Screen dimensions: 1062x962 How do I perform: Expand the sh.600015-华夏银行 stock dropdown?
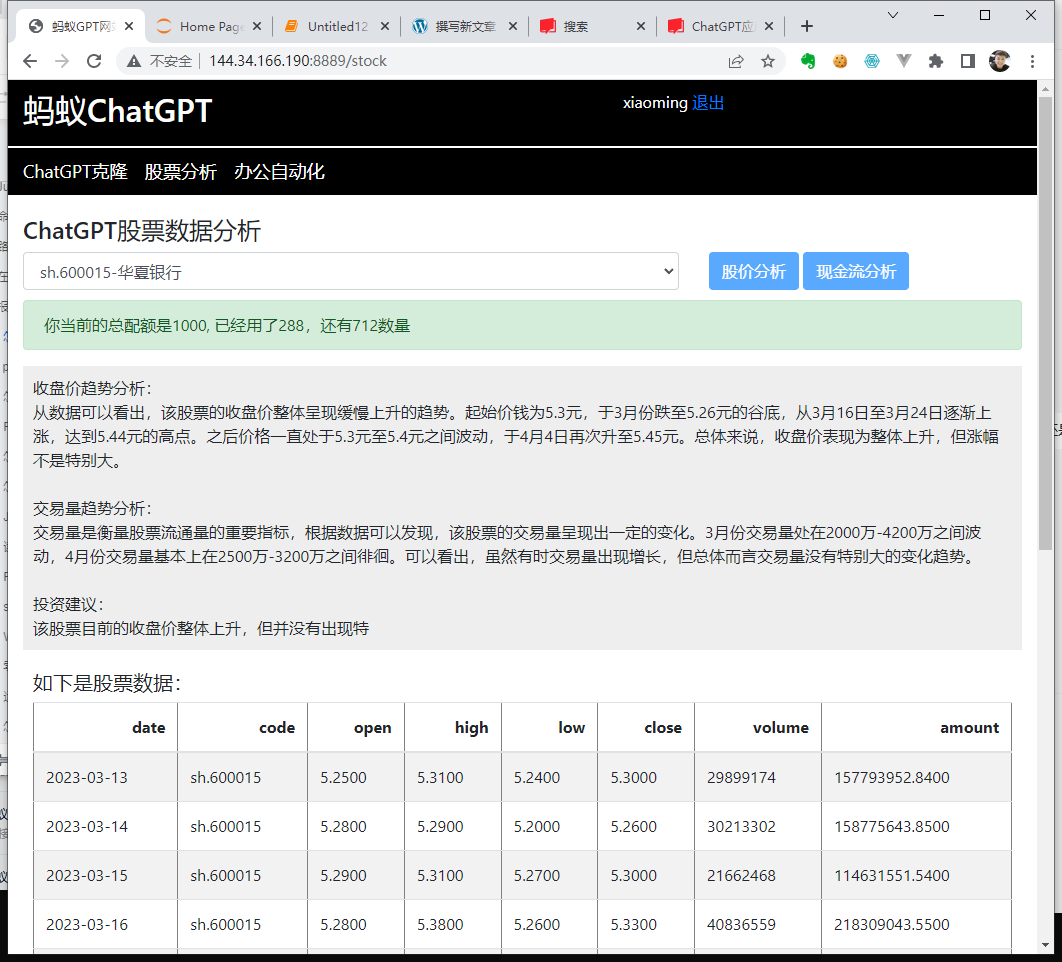351,272
